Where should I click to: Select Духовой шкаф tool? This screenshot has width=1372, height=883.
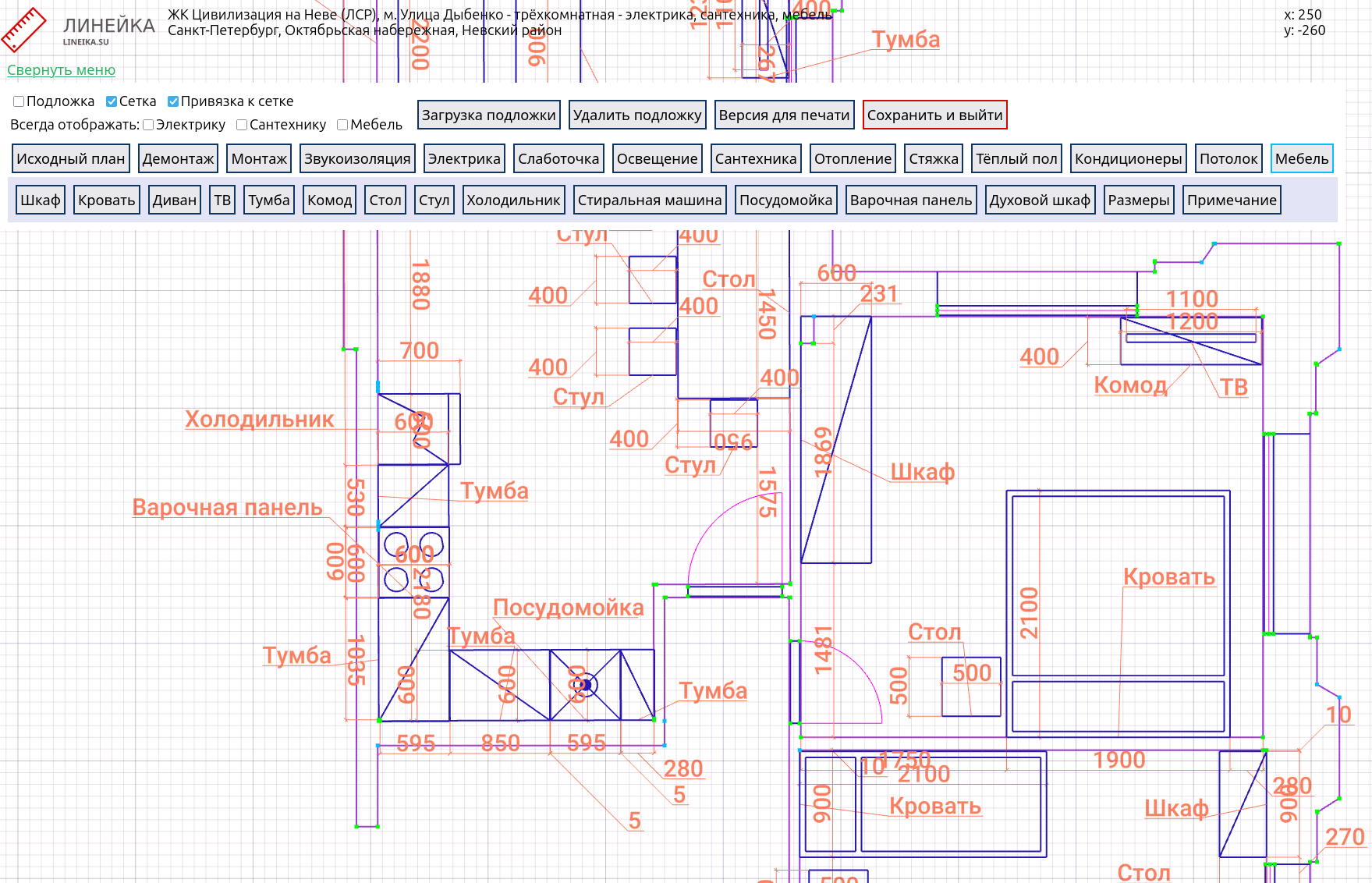point(1040,200)
